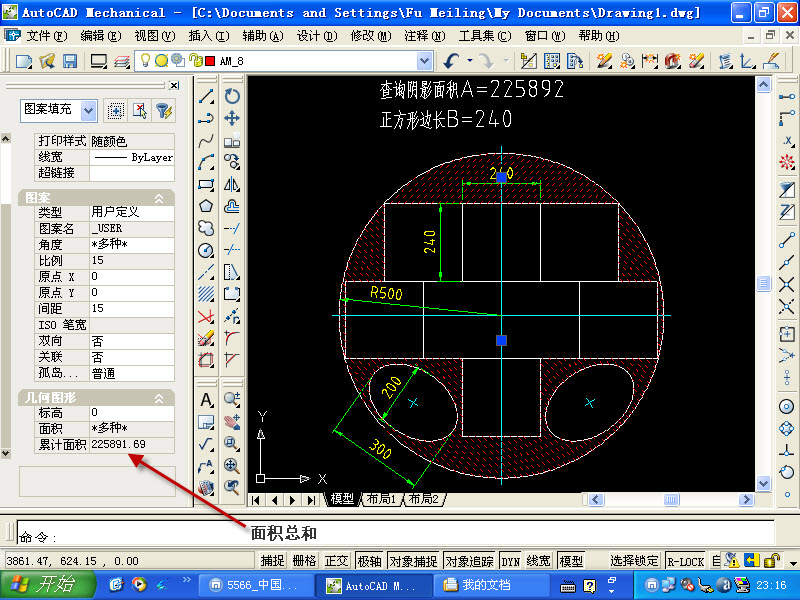Image resolution: width=800 pixels, height=600 pixels.
Task: Open the 视图(V) menu
Action: (x=155, y=36)
